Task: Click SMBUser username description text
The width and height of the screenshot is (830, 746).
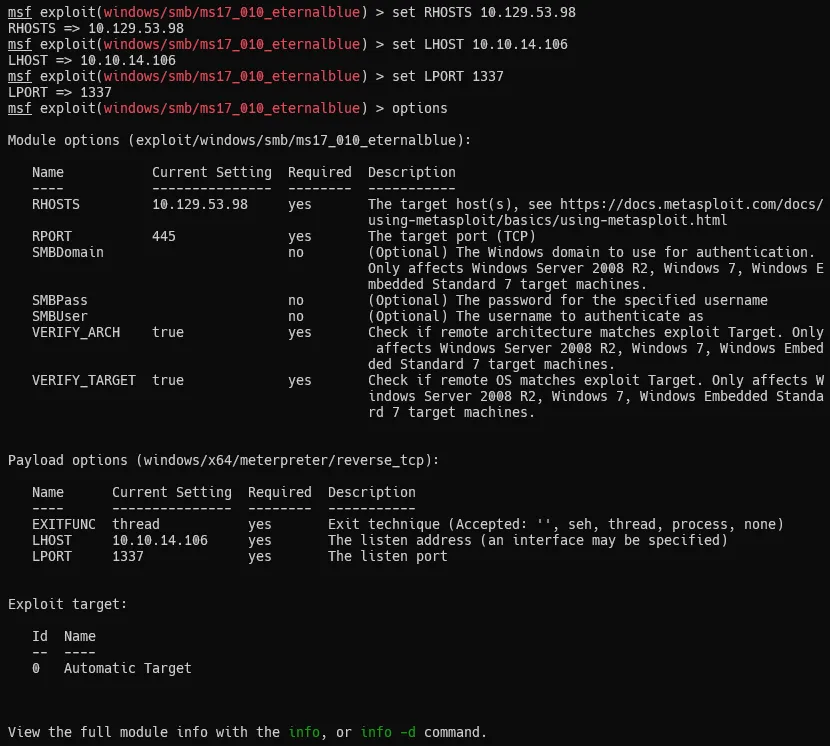Action: tap(536, 316)
